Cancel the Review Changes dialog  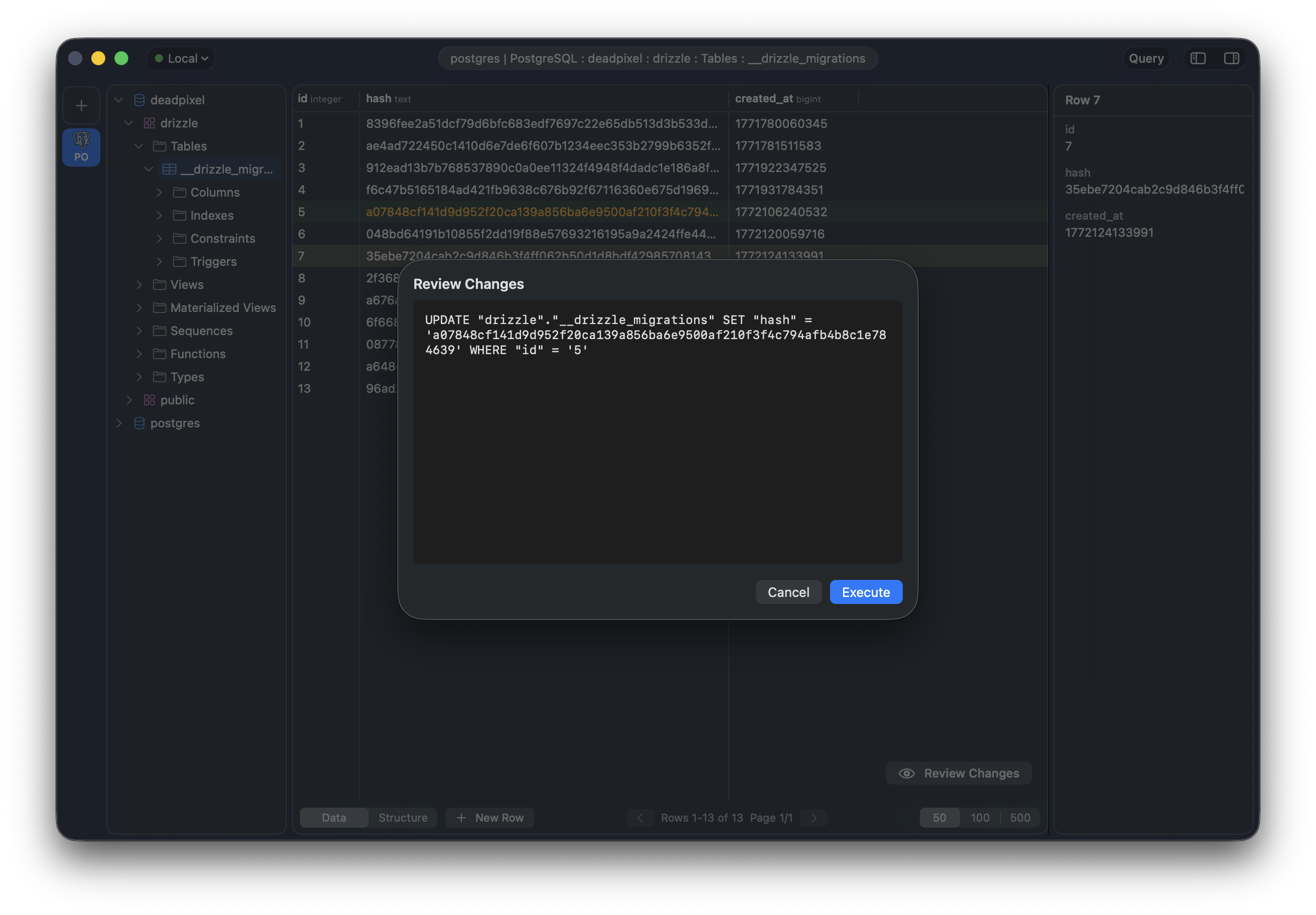click(788, 591)
